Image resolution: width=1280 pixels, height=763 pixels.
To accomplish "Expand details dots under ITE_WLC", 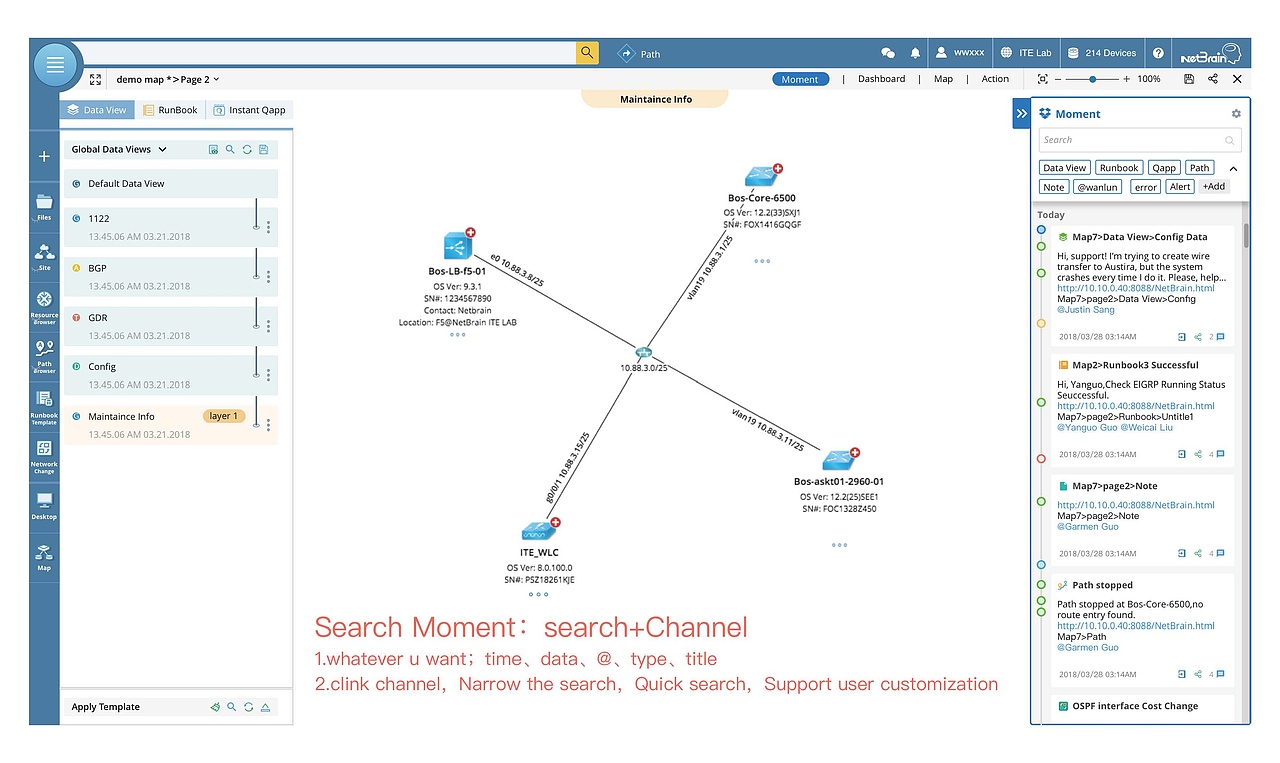I will click(x=539, y=594).
